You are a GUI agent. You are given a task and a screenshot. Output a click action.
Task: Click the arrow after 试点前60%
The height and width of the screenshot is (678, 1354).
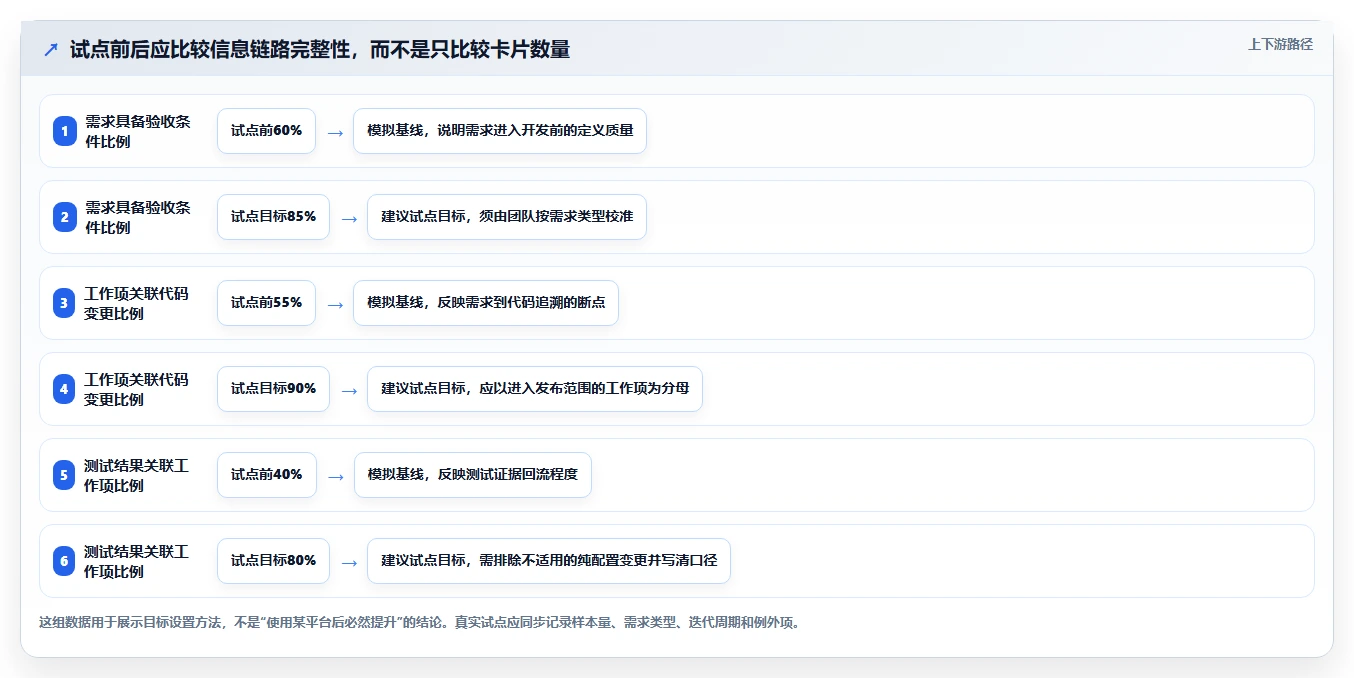335,132
